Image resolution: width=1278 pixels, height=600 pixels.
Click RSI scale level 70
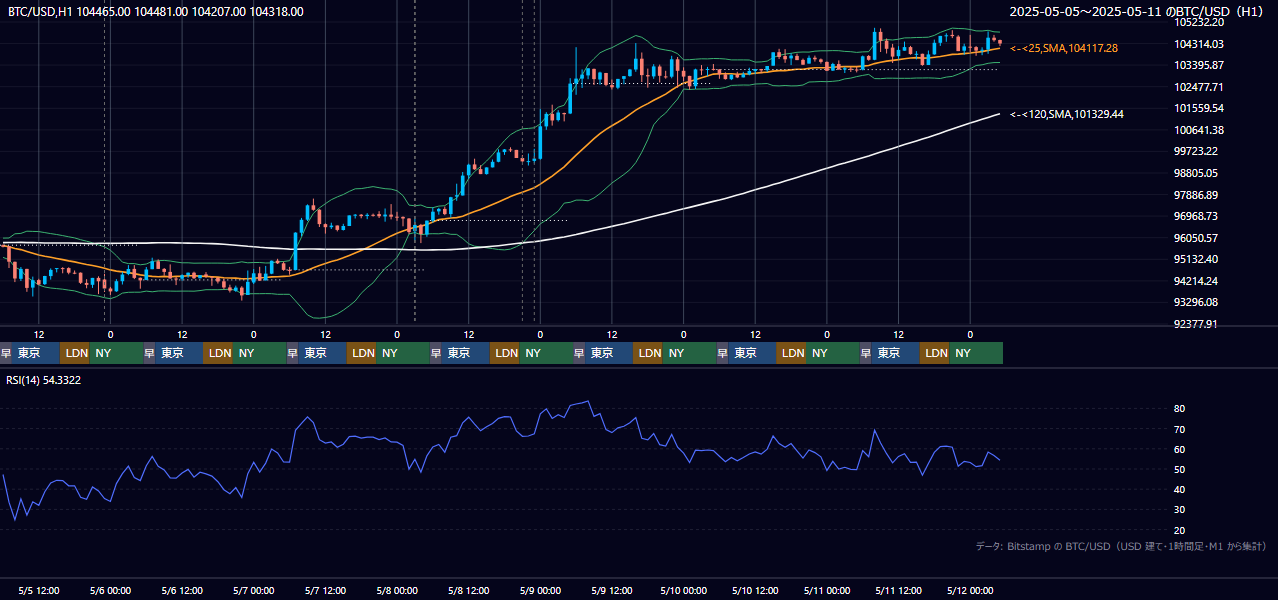point(1180,429)
